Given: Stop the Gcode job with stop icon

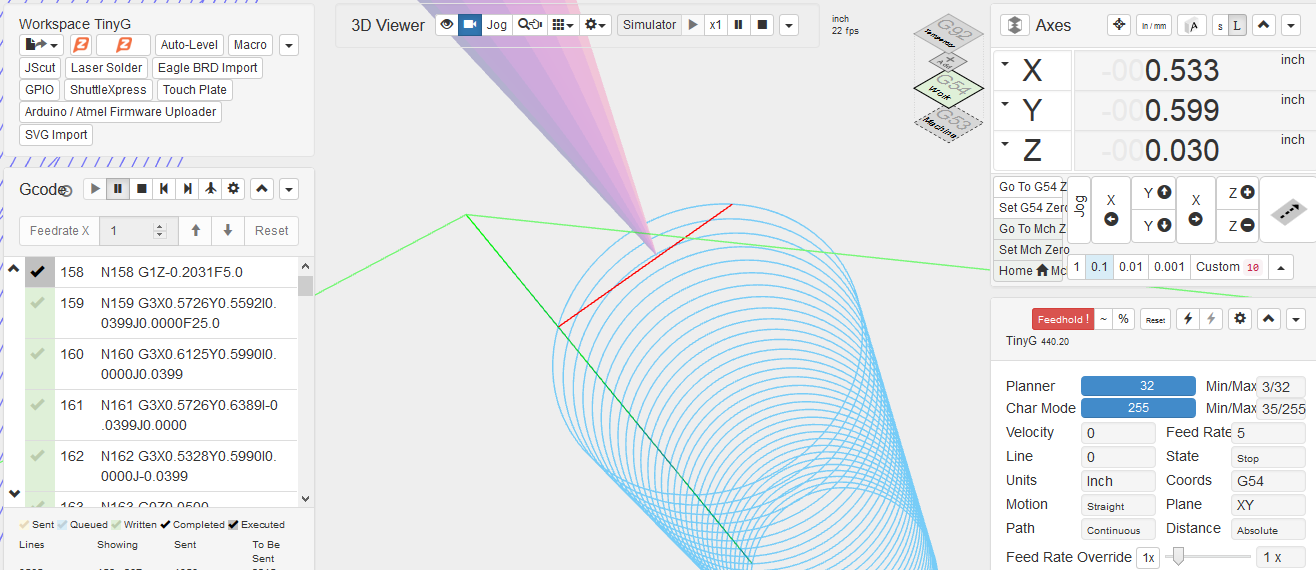Looking at the screenshot, I should [x=141, y=188].
